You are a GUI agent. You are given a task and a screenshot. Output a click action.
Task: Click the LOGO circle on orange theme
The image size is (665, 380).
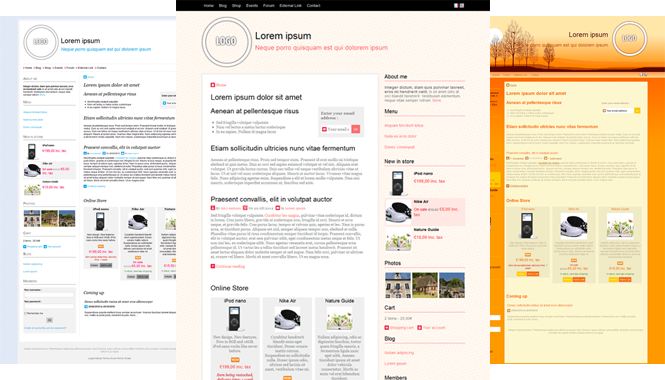coord(630,39)
